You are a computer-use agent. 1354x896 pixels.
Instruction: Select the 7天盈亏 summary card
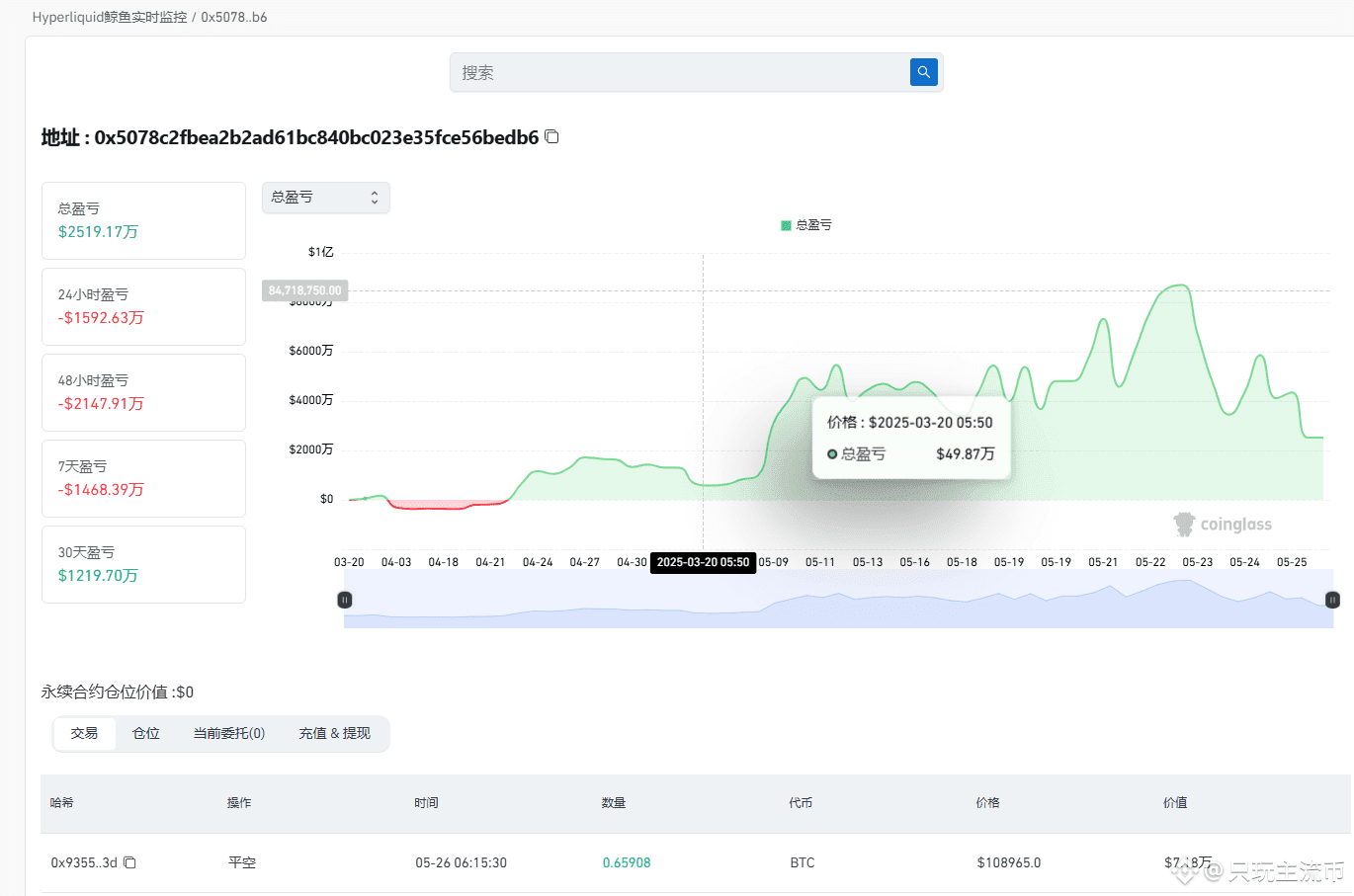click(x=143, y=478)
